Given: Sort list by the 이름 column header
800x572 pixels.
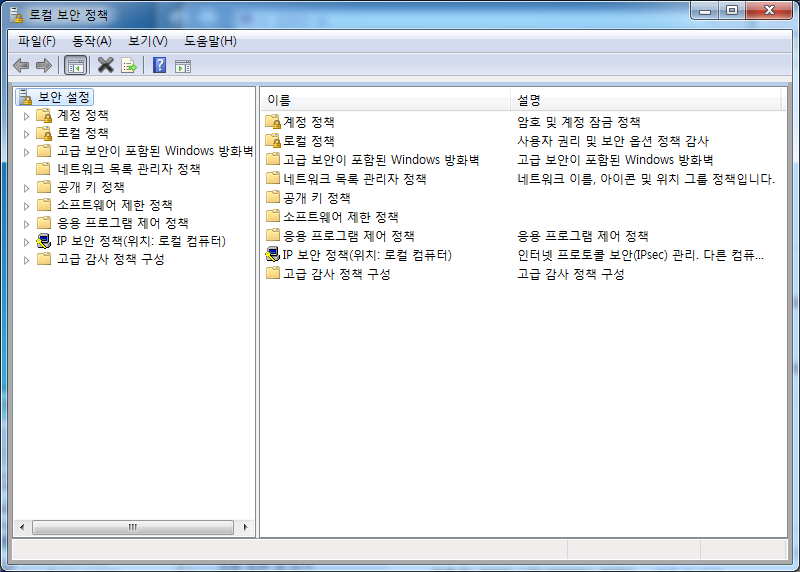Looking at the screenshot, I should coord(386,100).
